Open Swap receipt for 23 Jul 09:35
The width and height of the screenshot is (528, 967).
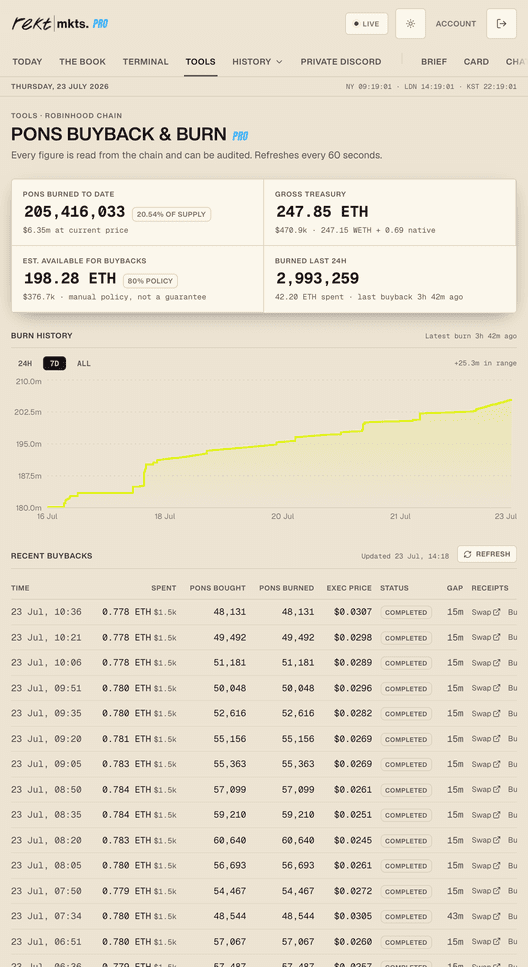click(x=486, y=714)
